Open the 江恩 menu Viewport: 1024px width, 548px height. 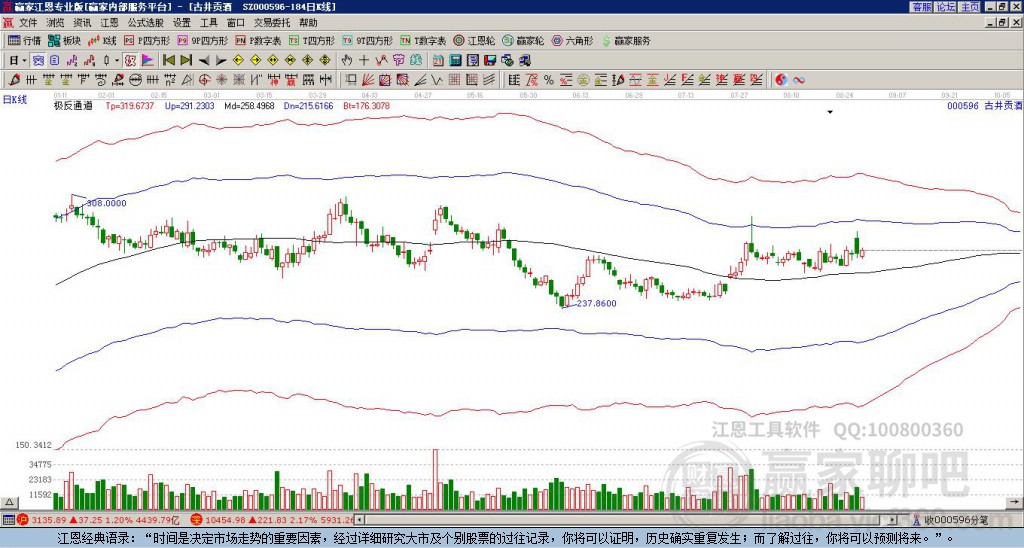[x=109, y=23]
